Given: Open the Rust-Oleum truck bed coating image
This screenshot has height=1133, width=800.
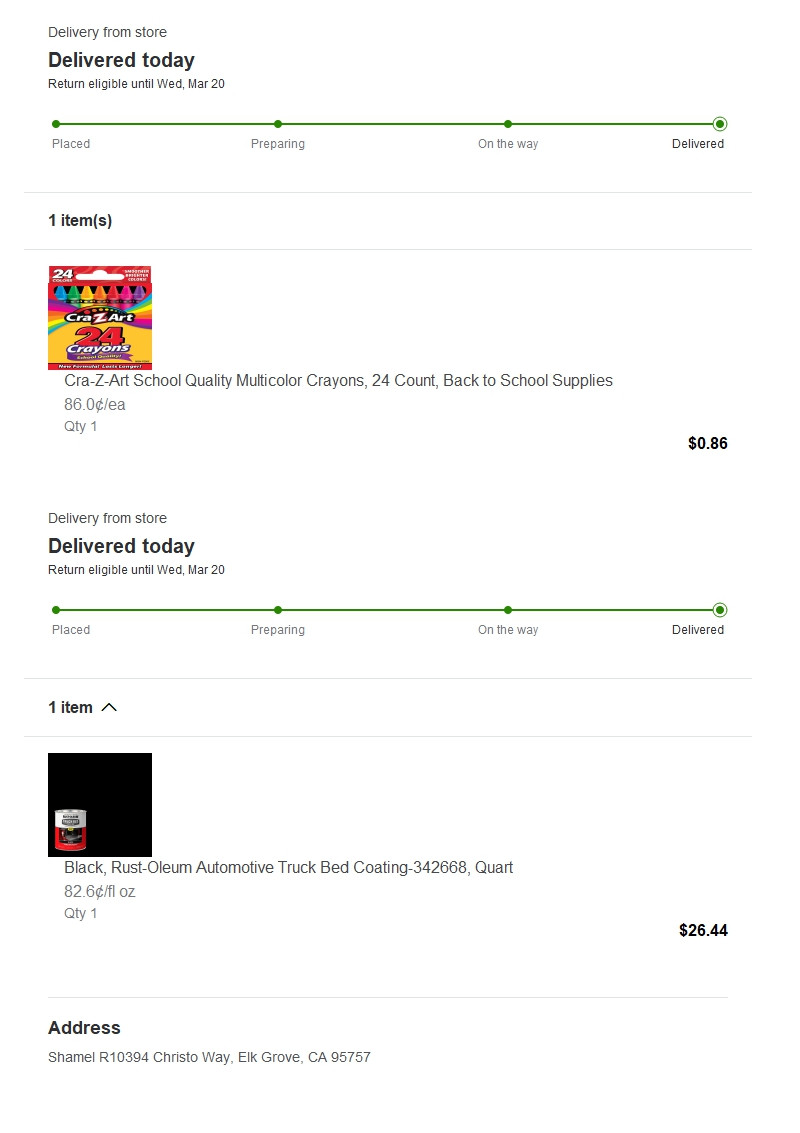Looking at the screenshot, I should click(x=100, y=805).
